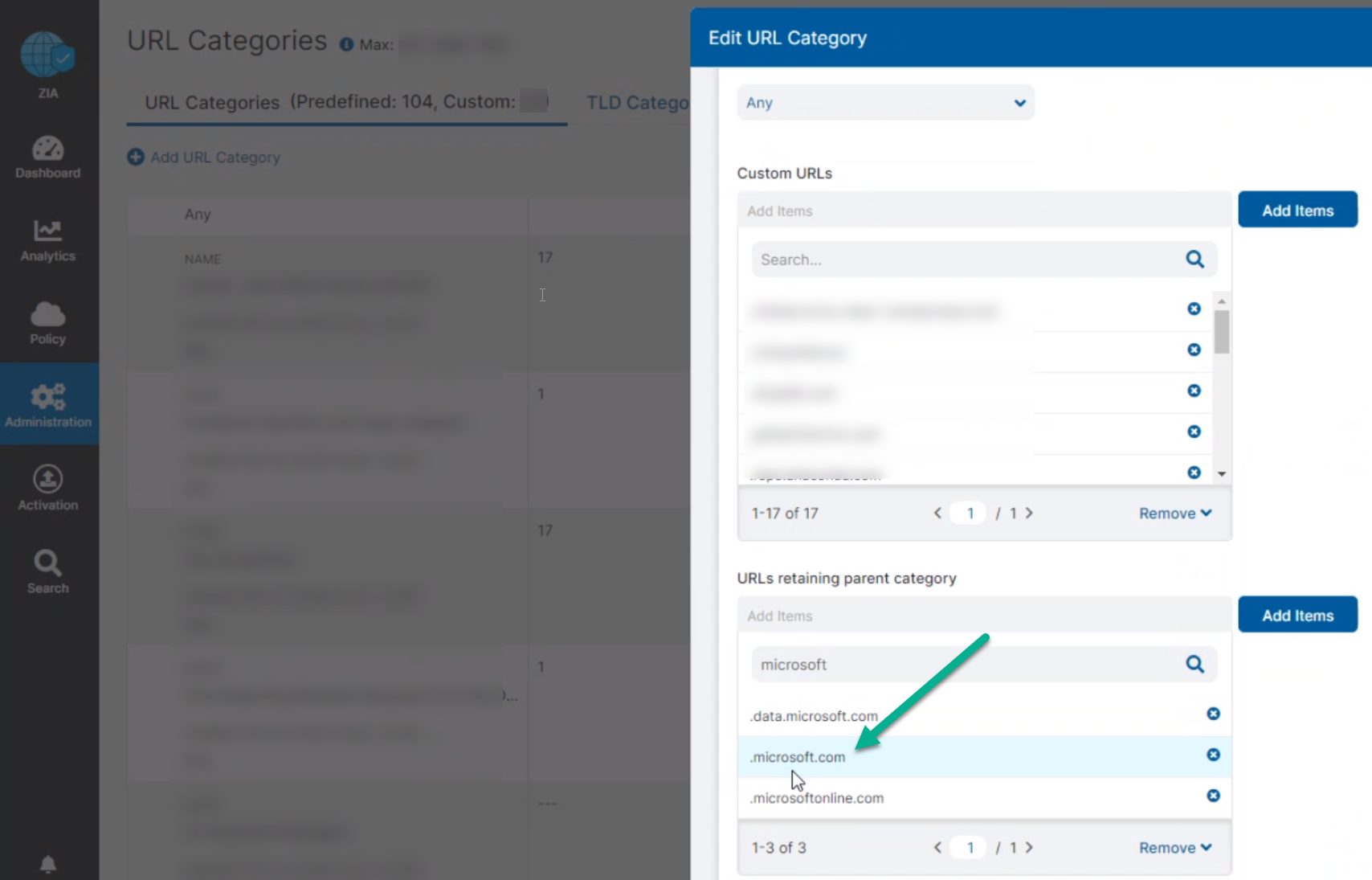Remove the third blurred Custom URL entry
The height and width of the screenshot is (880, 1372).
click(1194, 391)
